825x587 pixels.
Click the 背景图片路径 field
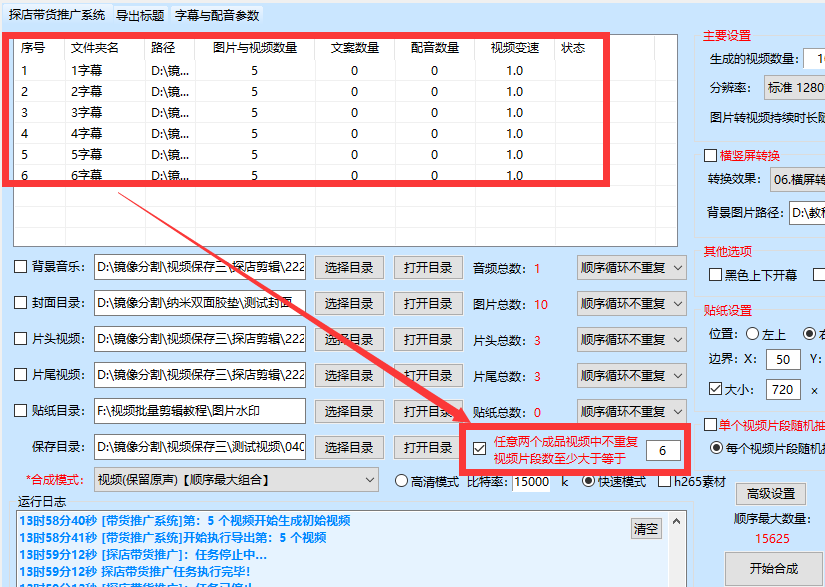[x=807, y=212]
